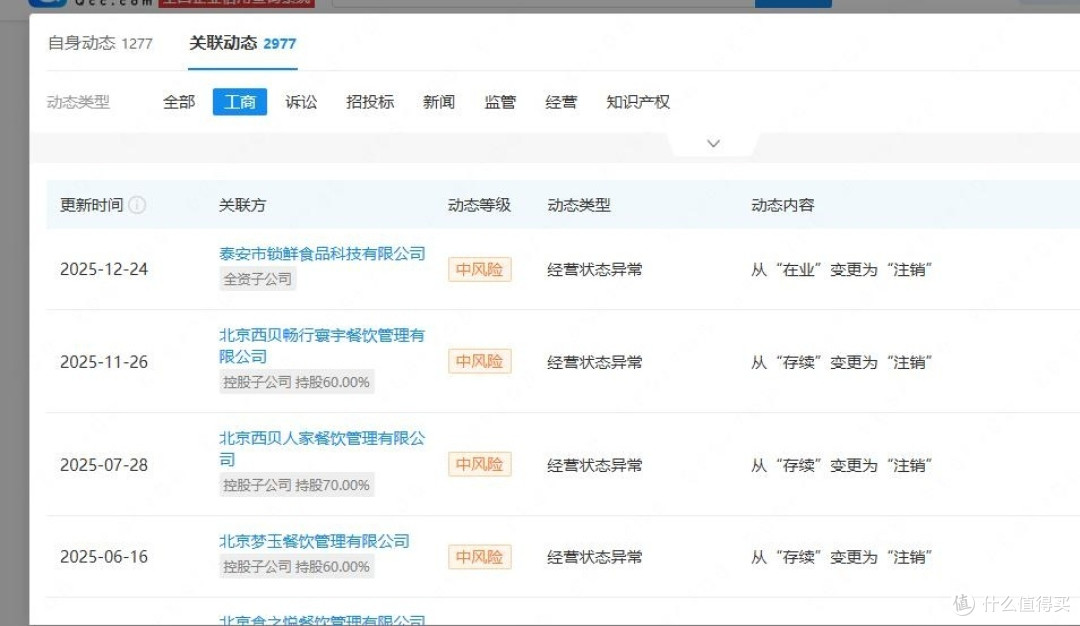Click 全资子公司 tag
This screenshot has width=1080, height=626.
click(258, 279)
